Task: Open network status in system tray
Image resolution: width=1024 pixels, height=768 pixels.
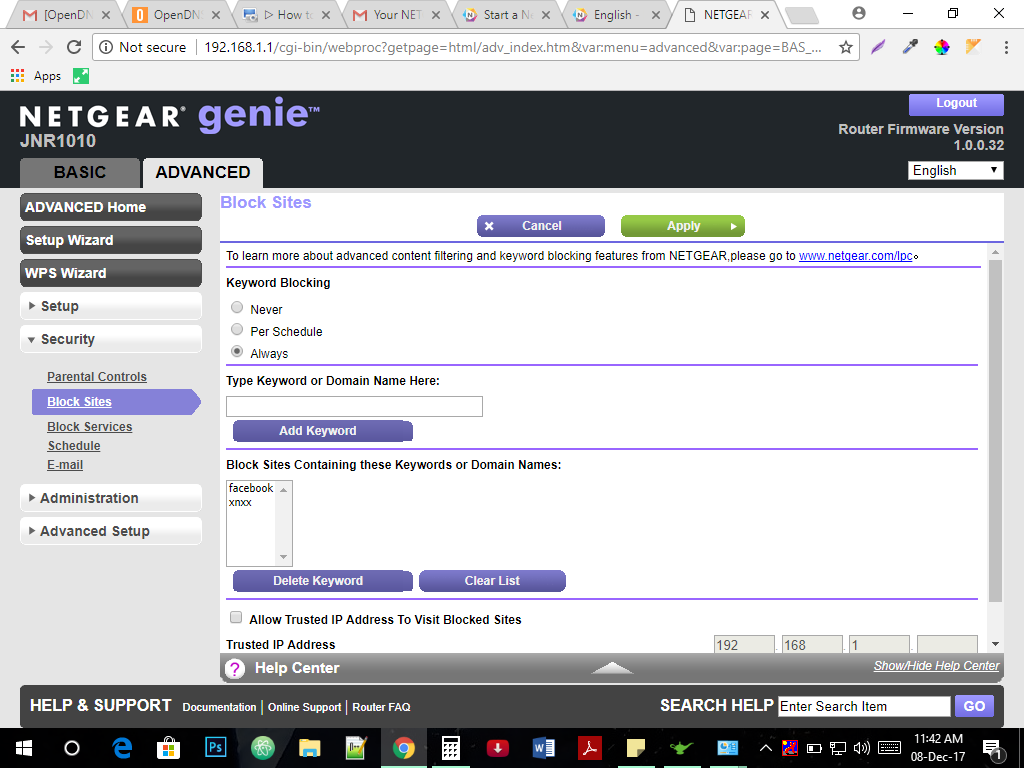Action: (x=838, y=748)
